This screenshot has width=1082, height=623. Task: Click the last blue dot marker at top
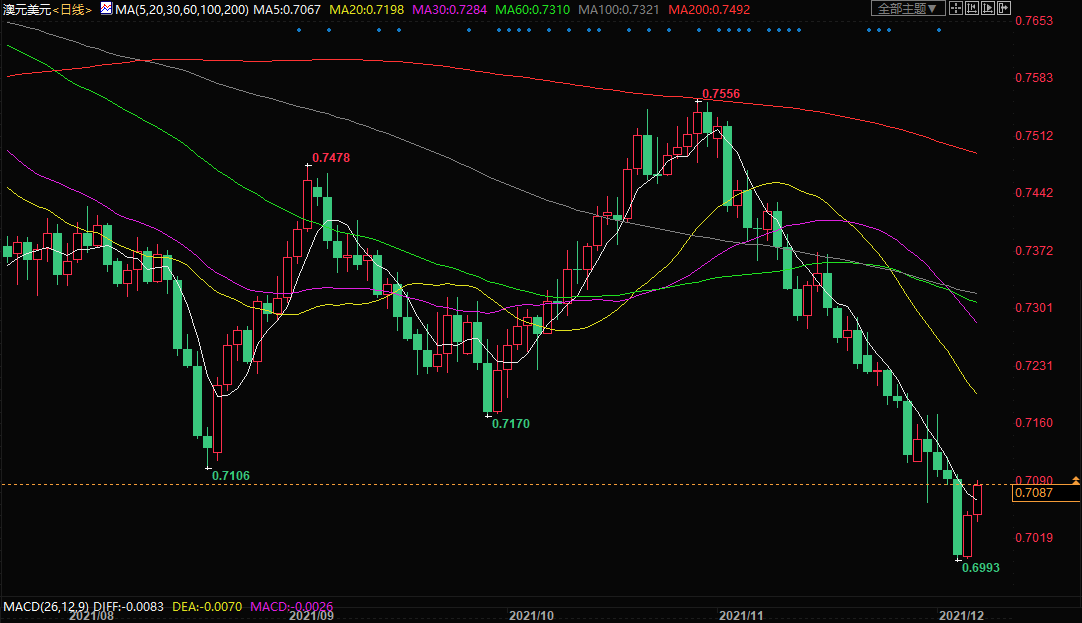pos(938,29)
